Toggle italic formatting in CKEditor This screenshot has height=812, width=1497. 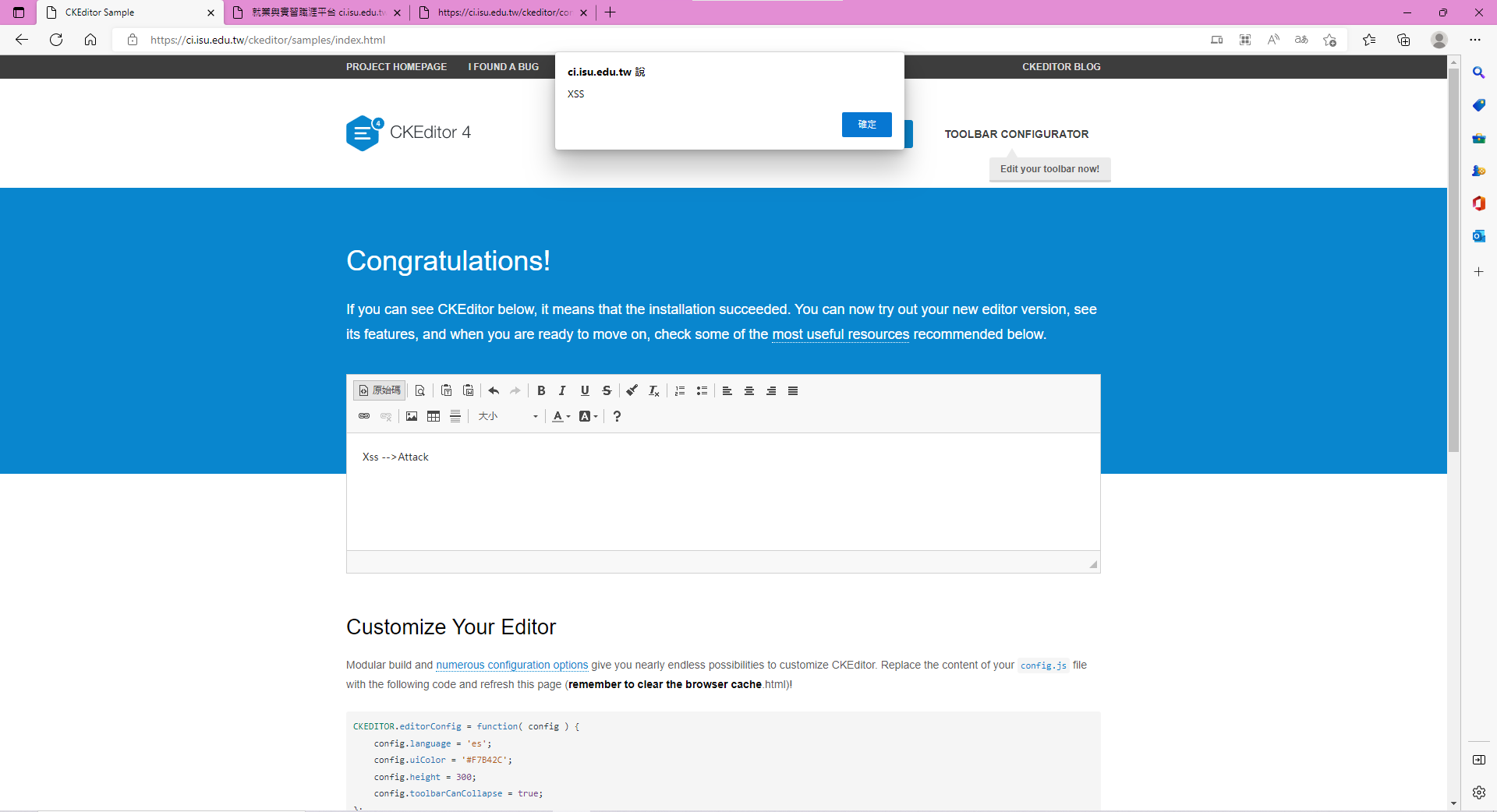pyautogui.click(x=562, y=390)
